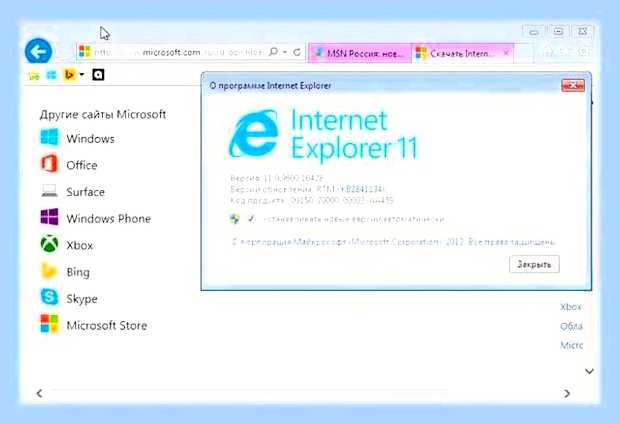This screenshot has width=620, height=424.
Task: Click the 'Internet Explorer 11' logo text
Action: click(354, 134)
